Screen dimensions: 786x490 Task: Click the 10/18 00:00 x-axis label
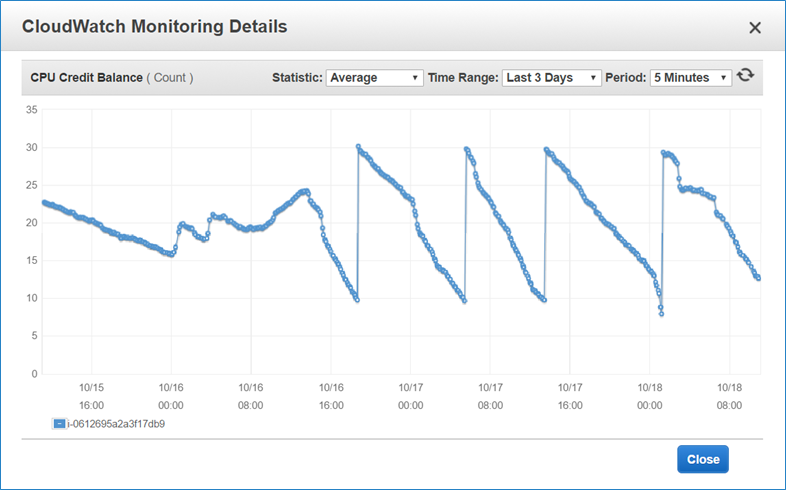coord(650,396)
